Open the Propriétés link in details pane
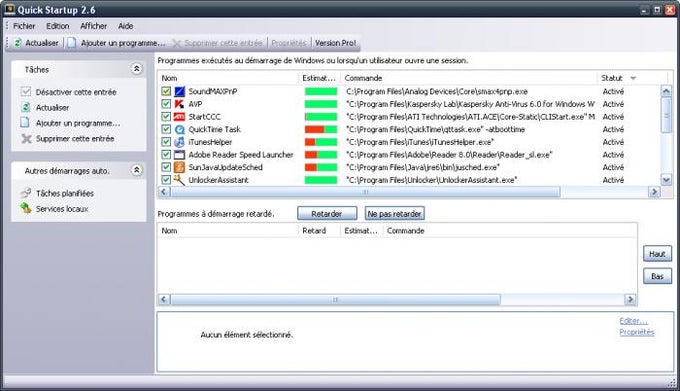This screenshot has width=680, height=391. (x=637, y=332)
